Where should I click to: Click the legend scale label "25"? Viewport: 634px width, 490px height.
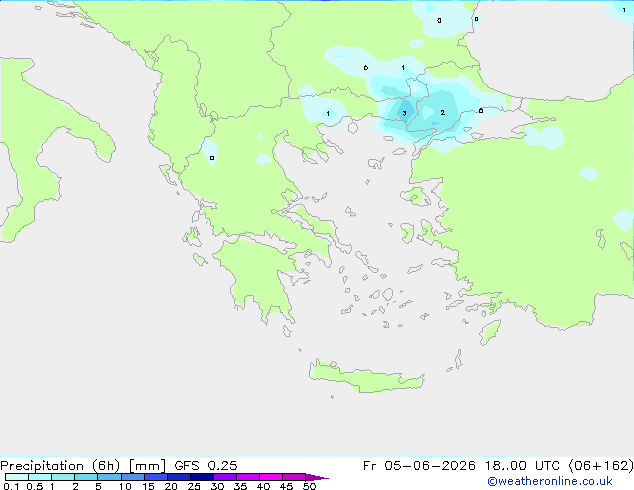point(194,486)
